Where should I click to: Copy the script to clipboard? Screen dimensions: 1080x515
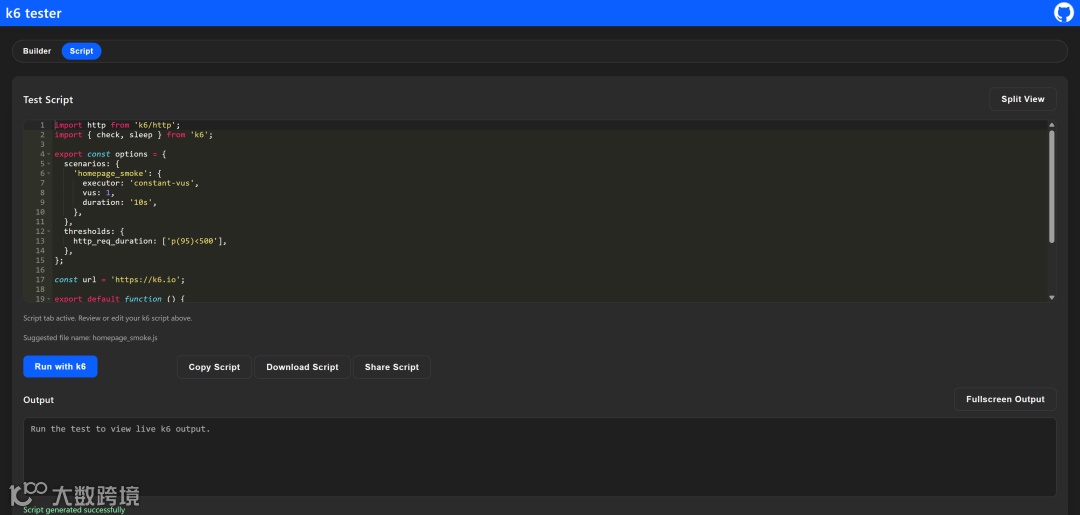(x=214, y=367)
